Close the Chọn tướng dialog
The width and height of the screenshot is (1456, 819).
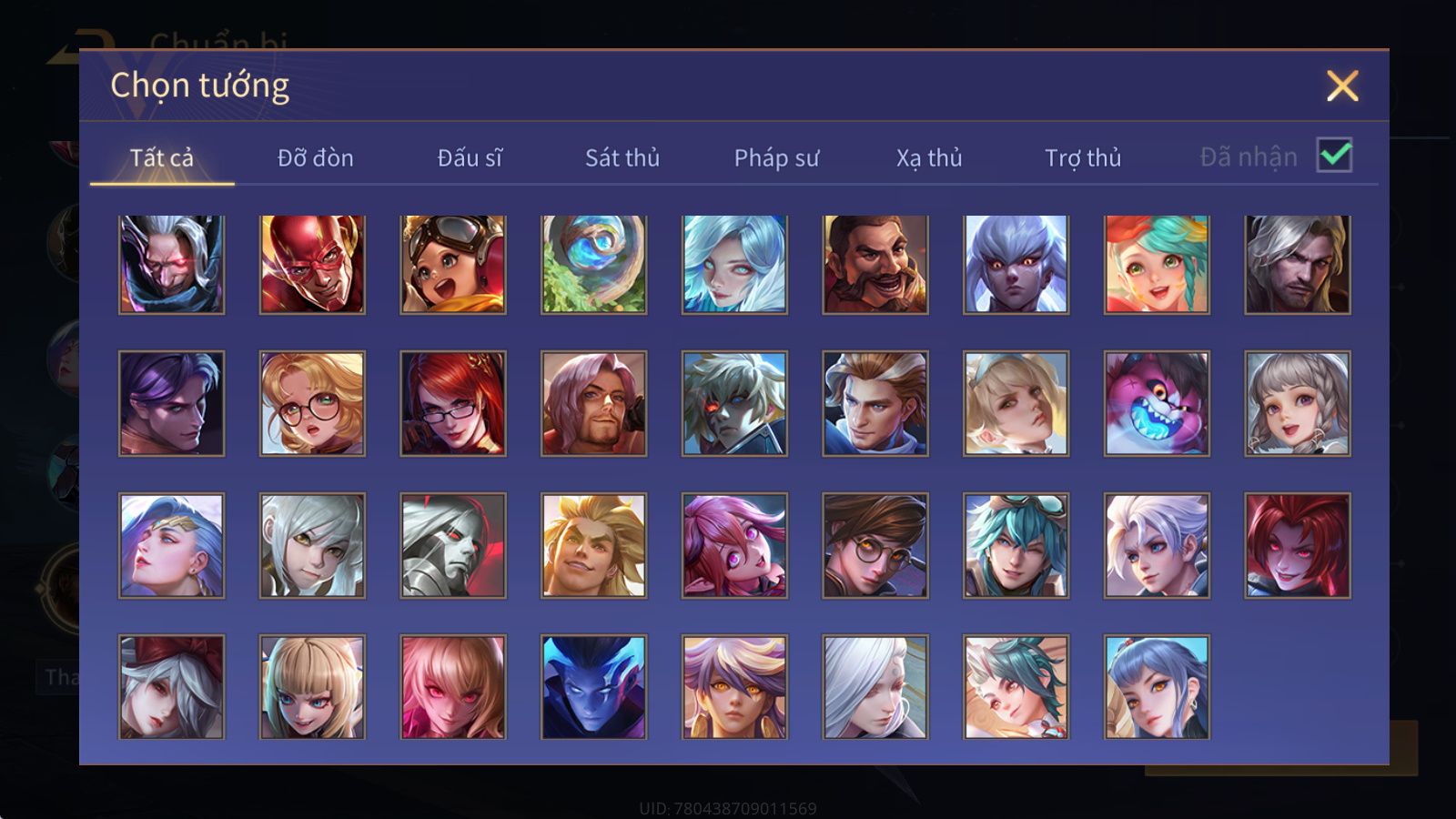pos(1342,86)
